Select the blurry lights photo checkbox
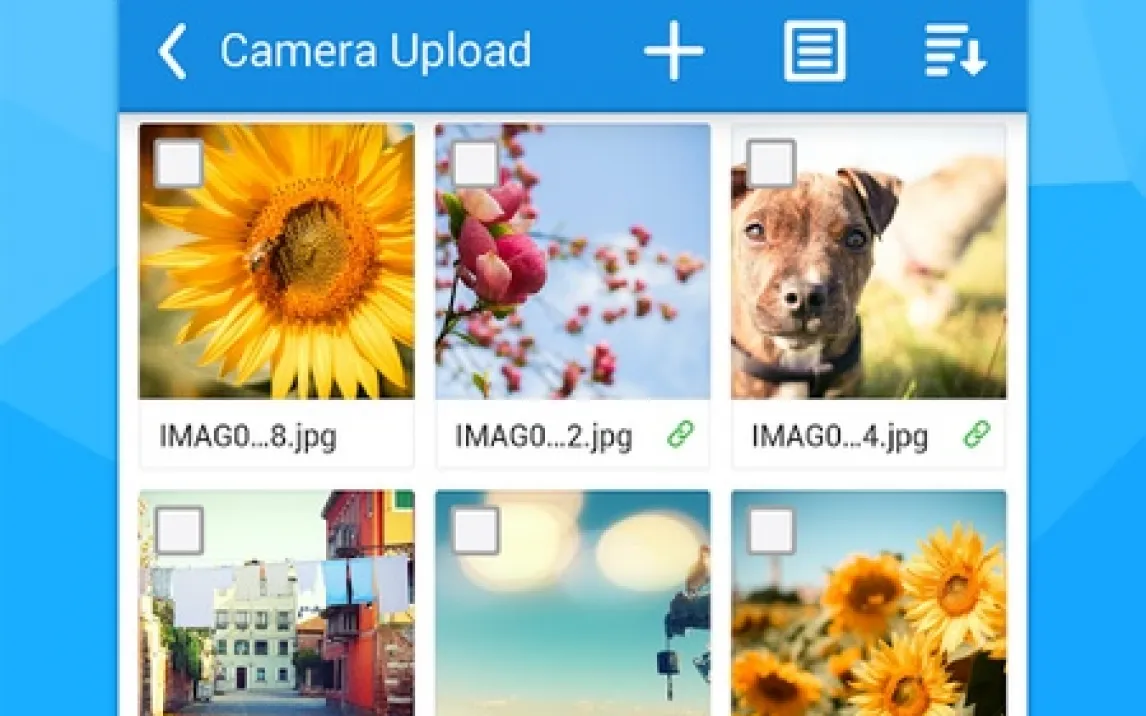 (x=476, y=530)
